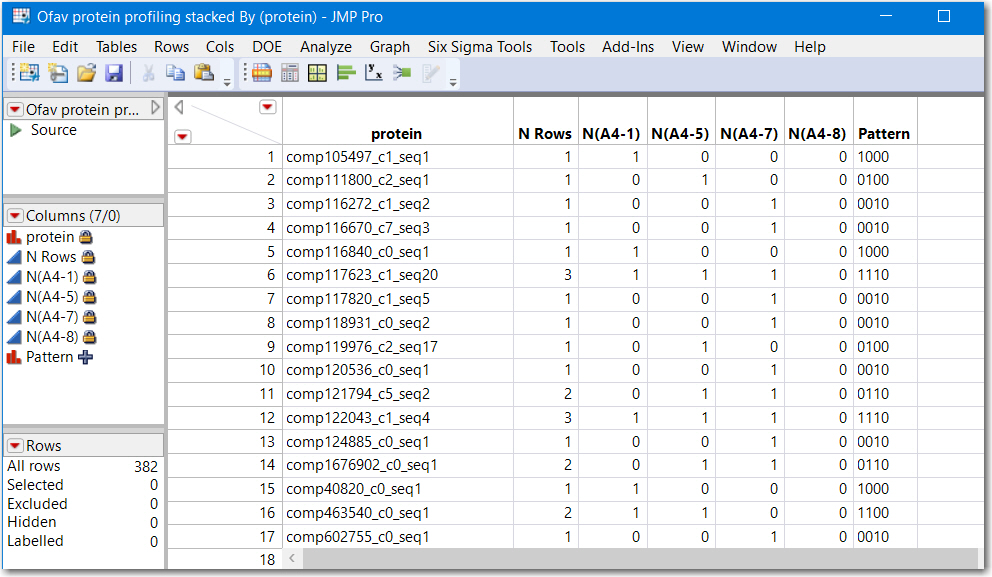Click the protein column header to select it
The height and width of the screenshot is (577, 992).
tap(398, 133)
